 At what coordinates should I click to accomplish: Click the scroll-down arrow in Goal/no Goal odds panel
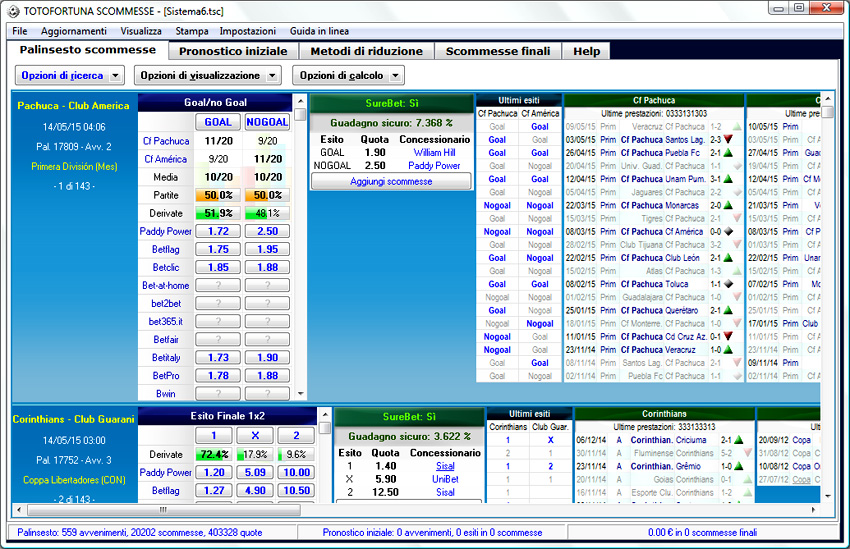(x=300, y=394)
